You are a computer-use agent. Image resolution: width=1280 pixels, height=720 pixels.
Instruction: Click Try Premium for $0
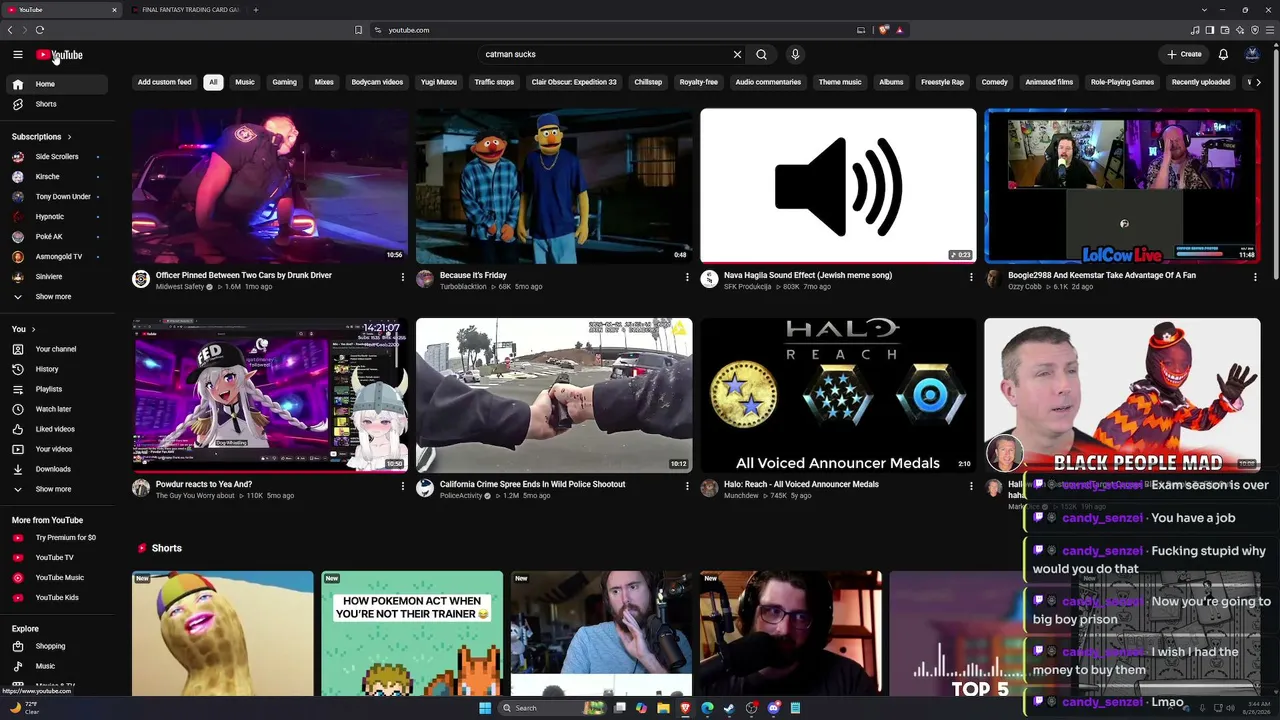[x=56, y=538]
